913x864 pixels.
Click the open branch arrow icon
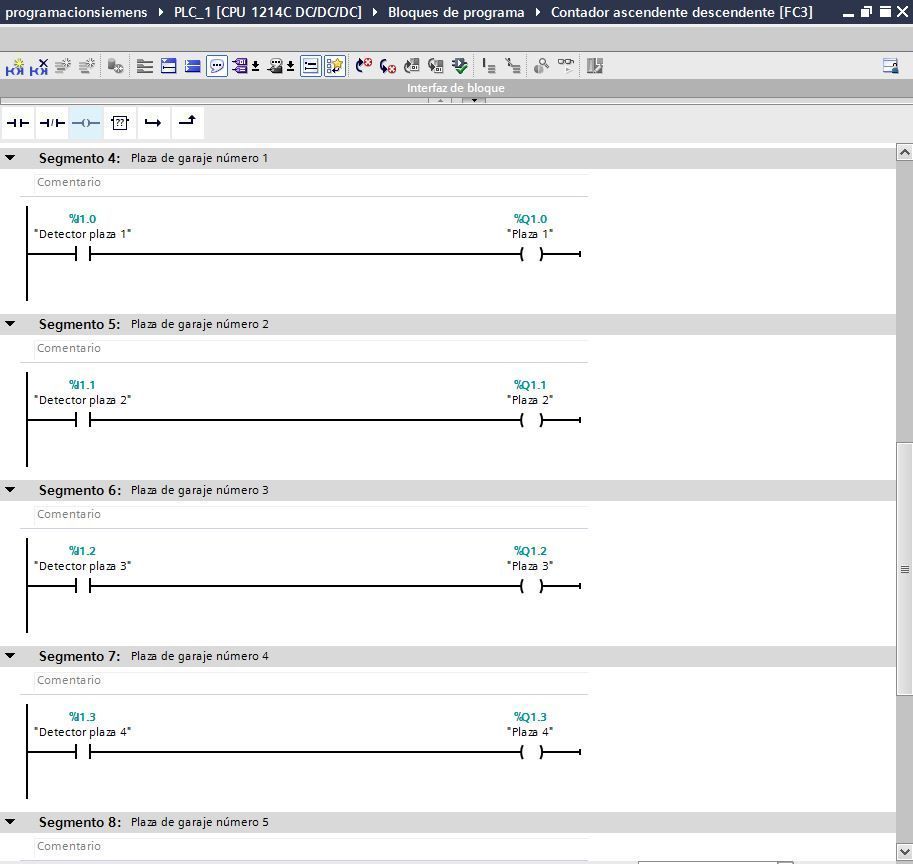[153, 123]
